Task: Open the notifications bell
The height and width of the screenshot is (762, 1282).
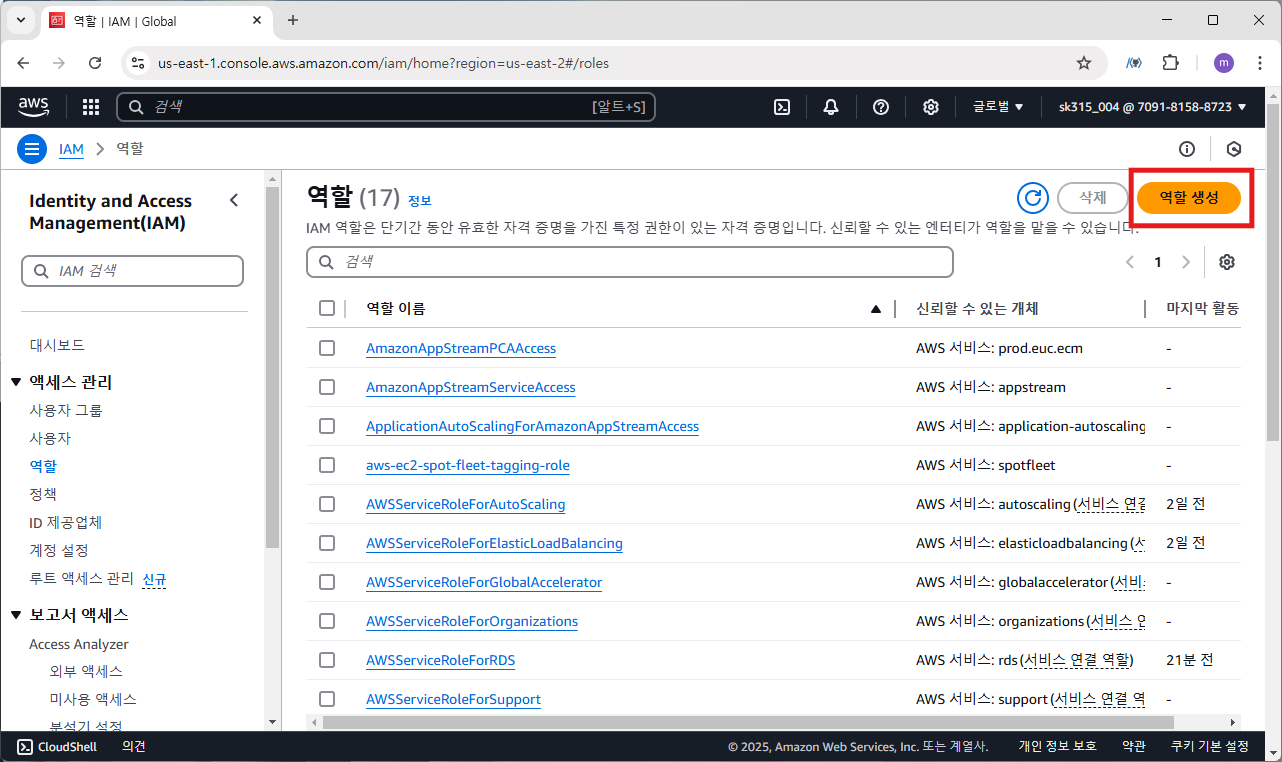Action: [831, 107]
